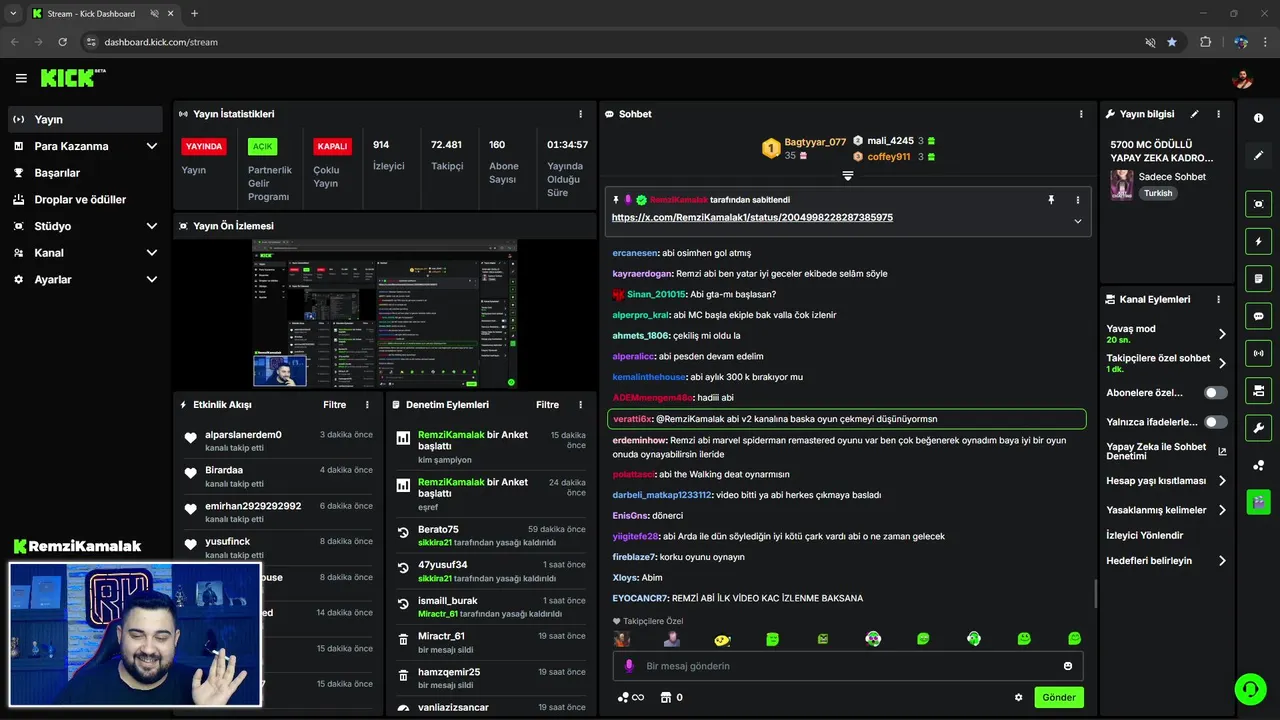Select Yayın in the sidebar
Screen dimensions: 1280x720
click(x=85, y=119)
